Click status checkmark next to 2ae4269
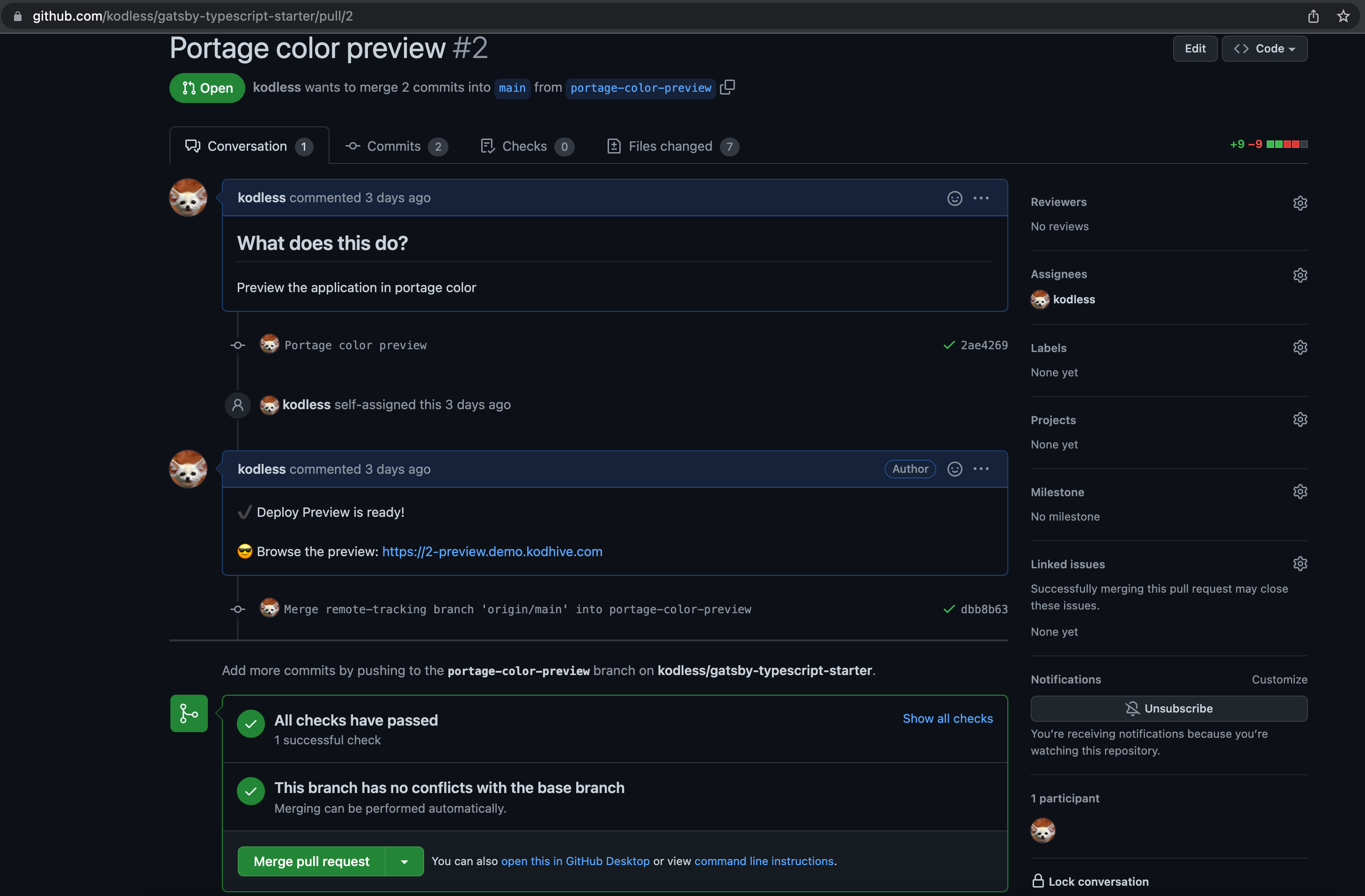Image resolution: width=1365 pixels, height=896 pixels. click(x=948, y=345)
